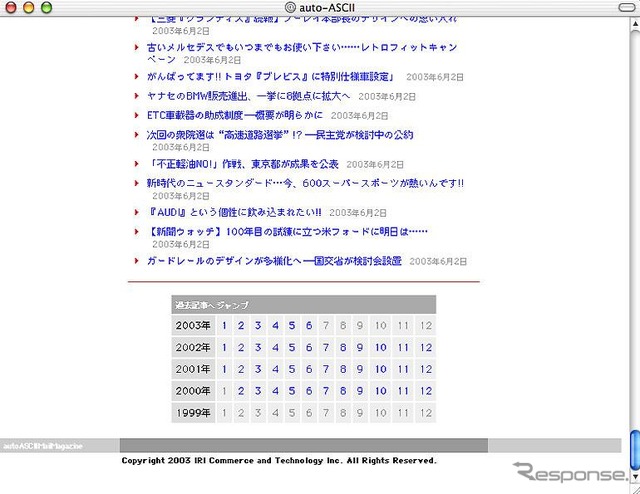Jump to 2003 month 4 archive
The width and height of the screenshot is (640, 494).
(275, 325)
